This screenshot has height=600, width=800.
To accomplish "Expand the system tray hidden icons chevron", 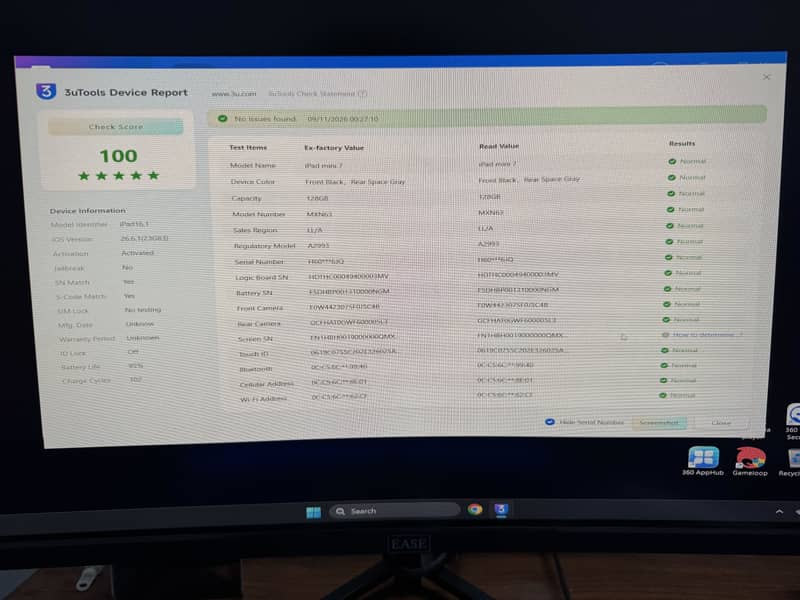I will click(779, 512).
